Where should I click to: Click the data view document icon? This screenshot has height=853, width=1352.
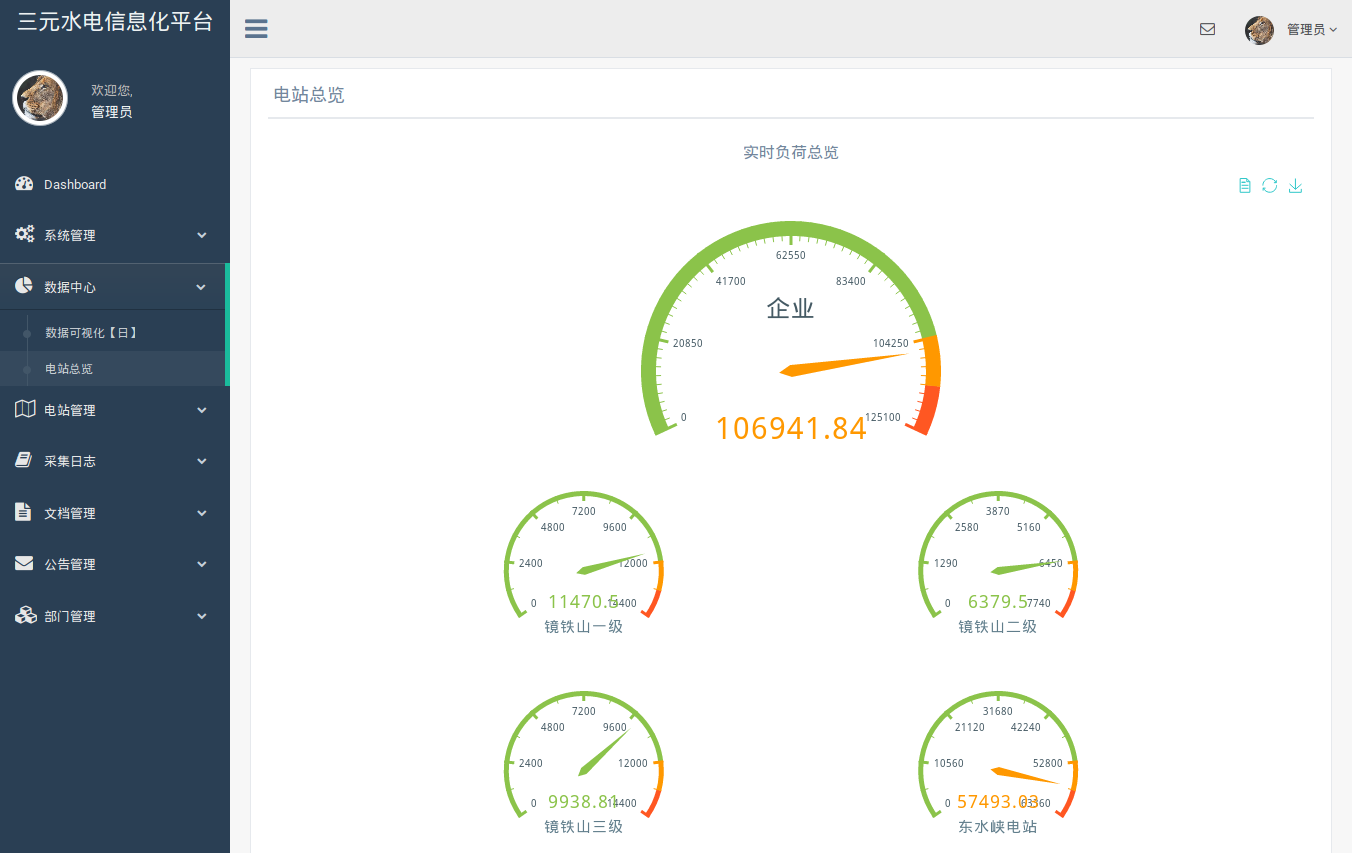(1244, 186)
